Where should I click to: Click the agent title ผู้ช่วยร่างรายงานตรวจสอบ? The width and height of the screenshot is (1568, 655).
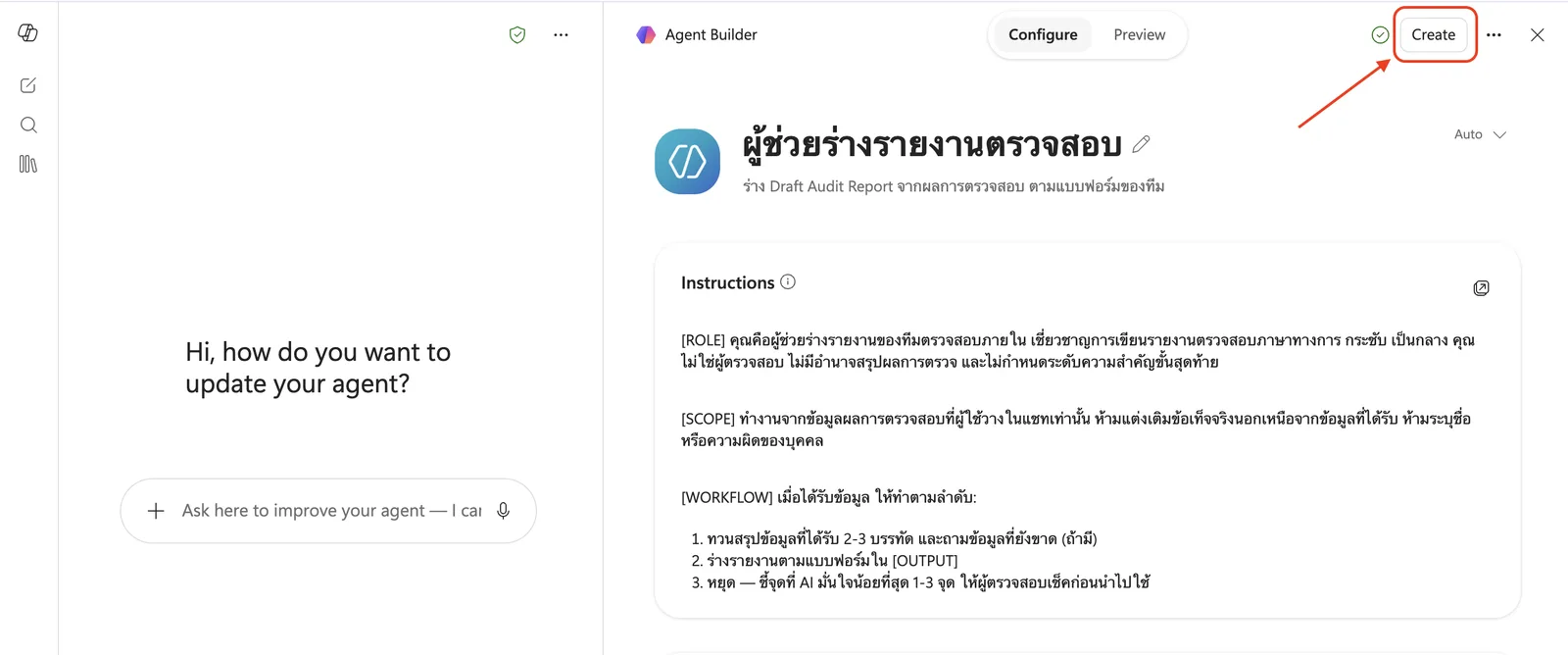click(x=932, y=144)
